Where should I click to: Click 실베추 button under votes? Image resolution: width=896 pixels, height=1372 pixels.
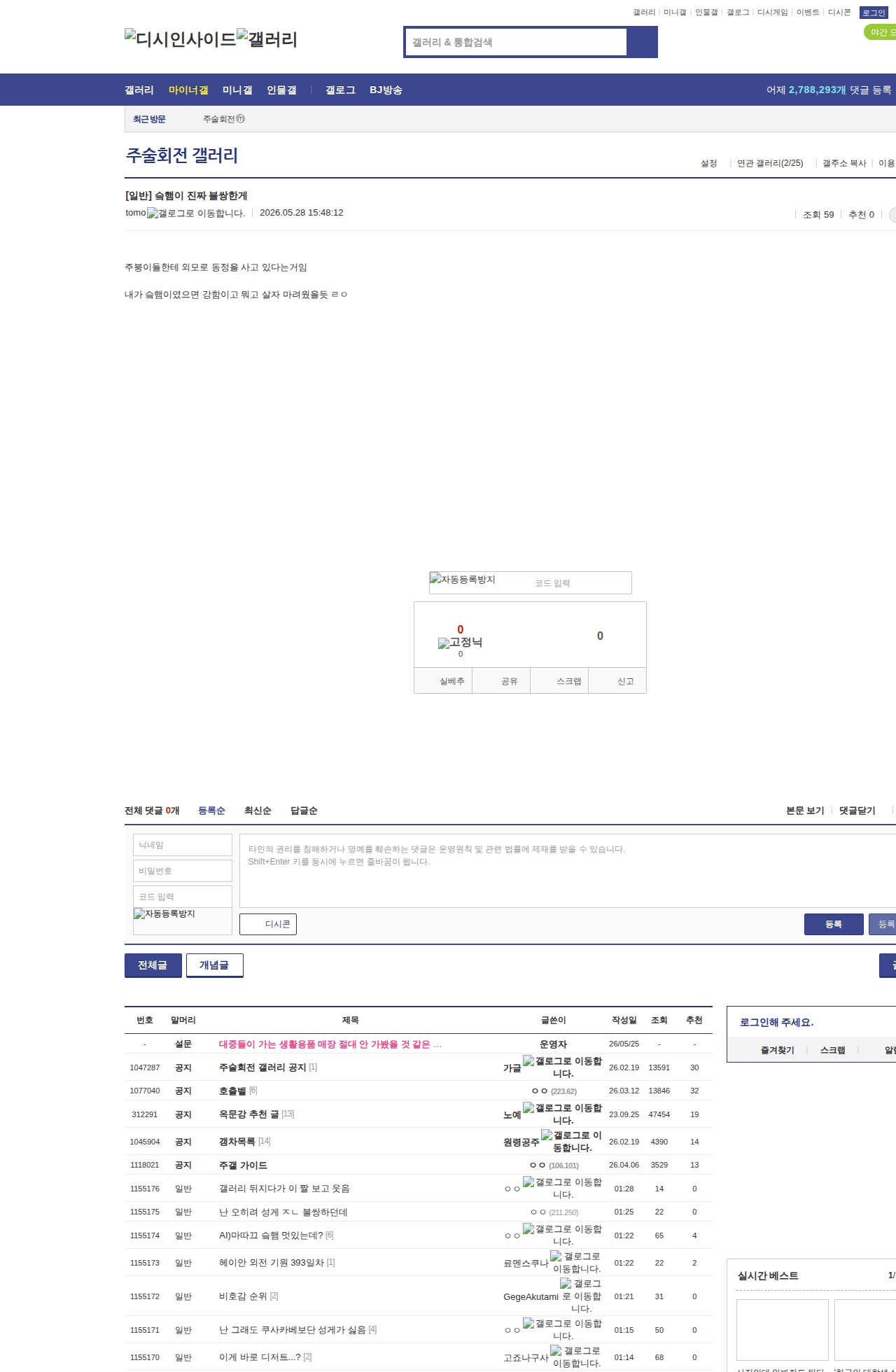coord(443,680)
